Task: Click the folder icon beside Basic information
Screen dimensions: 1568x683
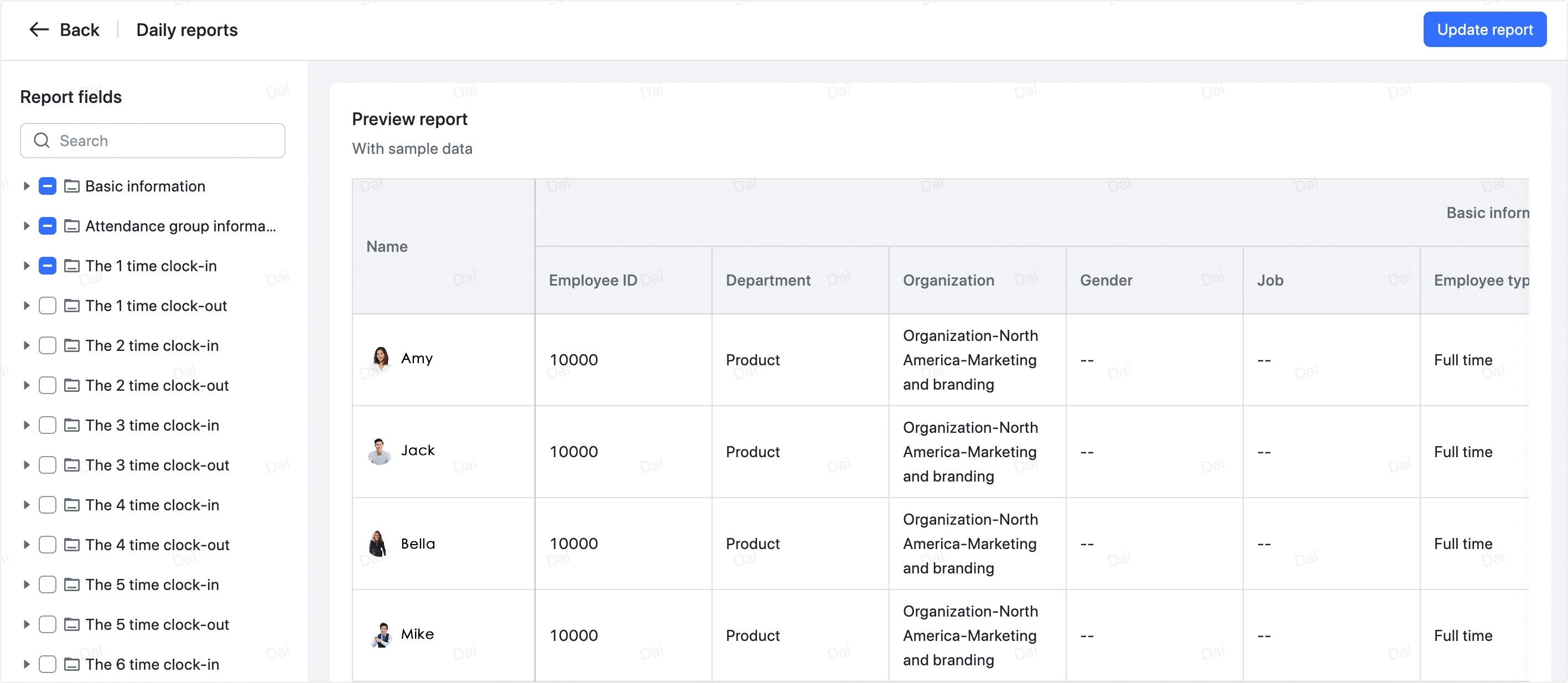Action: pos(71,187)
